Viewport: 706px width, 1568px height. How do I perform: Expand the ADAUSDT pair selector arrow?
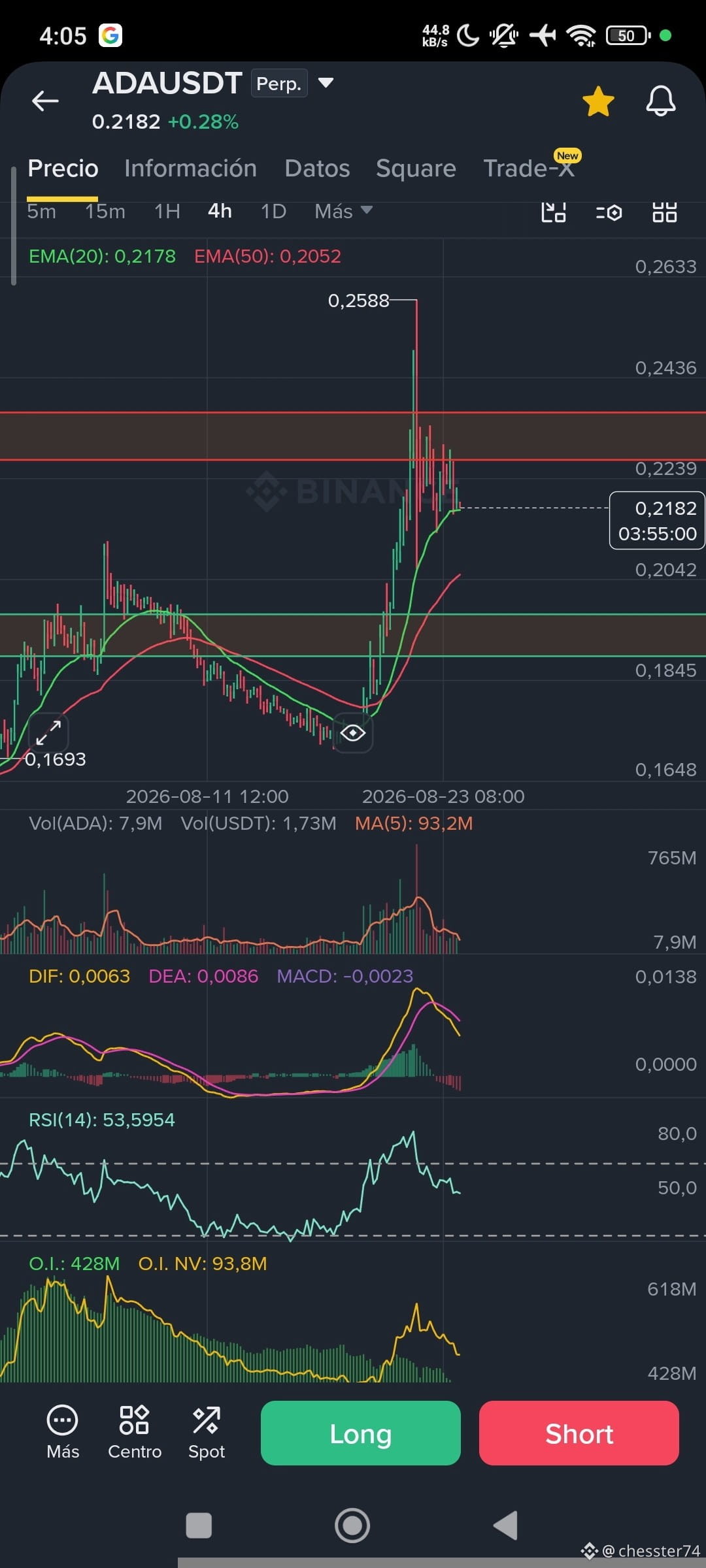[326, 83]
